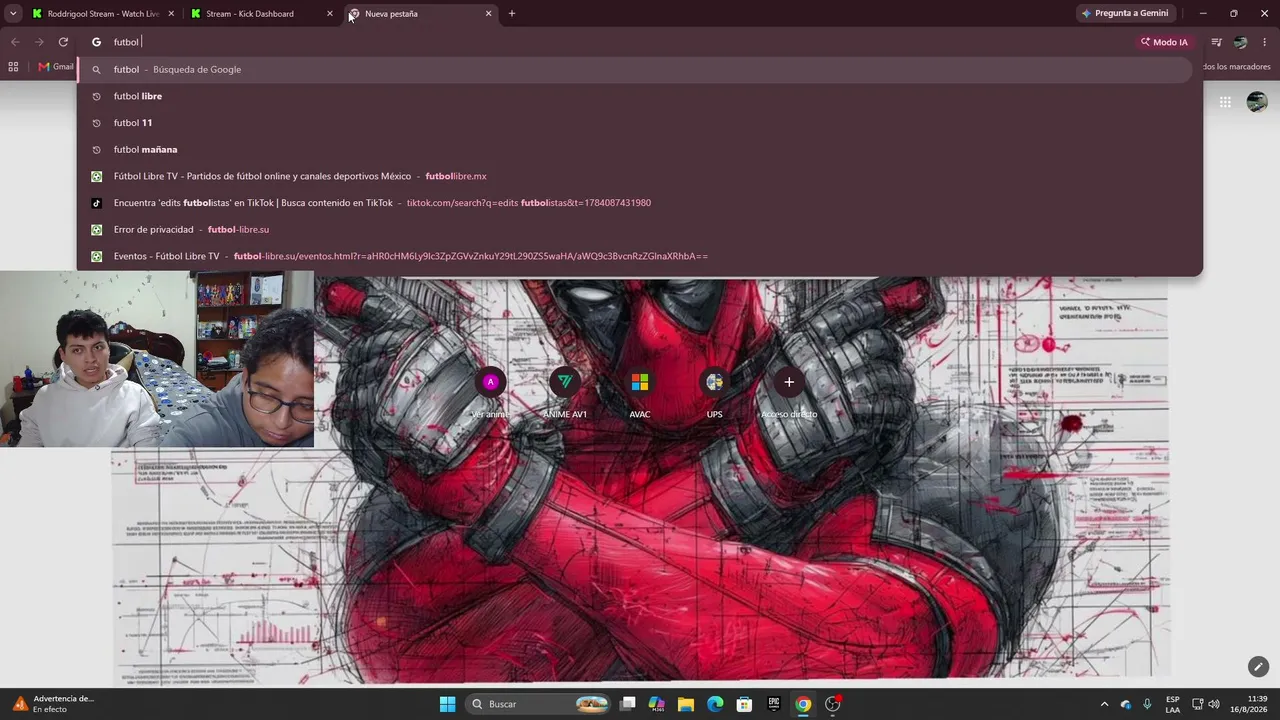Screen dimensions: 1280x720
Task: Switch to Google Chrome on the taskbar
Action: pos(803,704)
